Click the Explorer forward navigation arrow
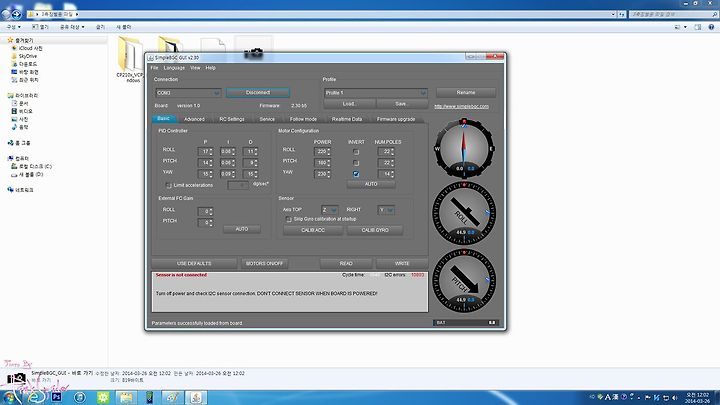This screenshot has height=405, width=720. click(x=17, y=14)
